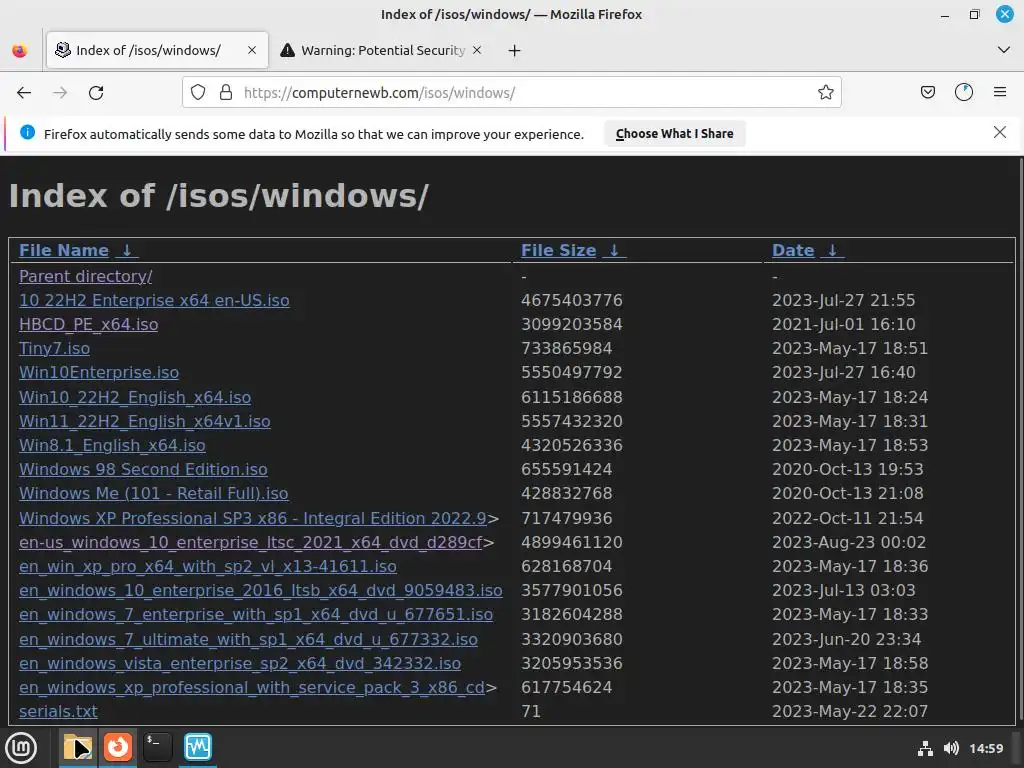Expand the list all tabs chevron

(x=1004, y=50)
